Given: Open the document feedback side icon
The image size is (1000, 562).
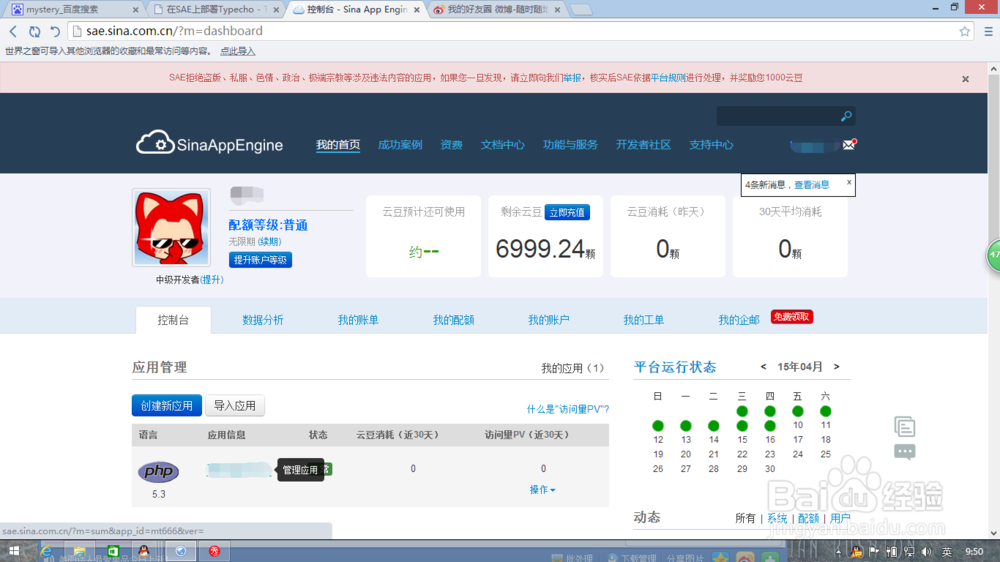Looking at the screenshot, I should 904,426.
